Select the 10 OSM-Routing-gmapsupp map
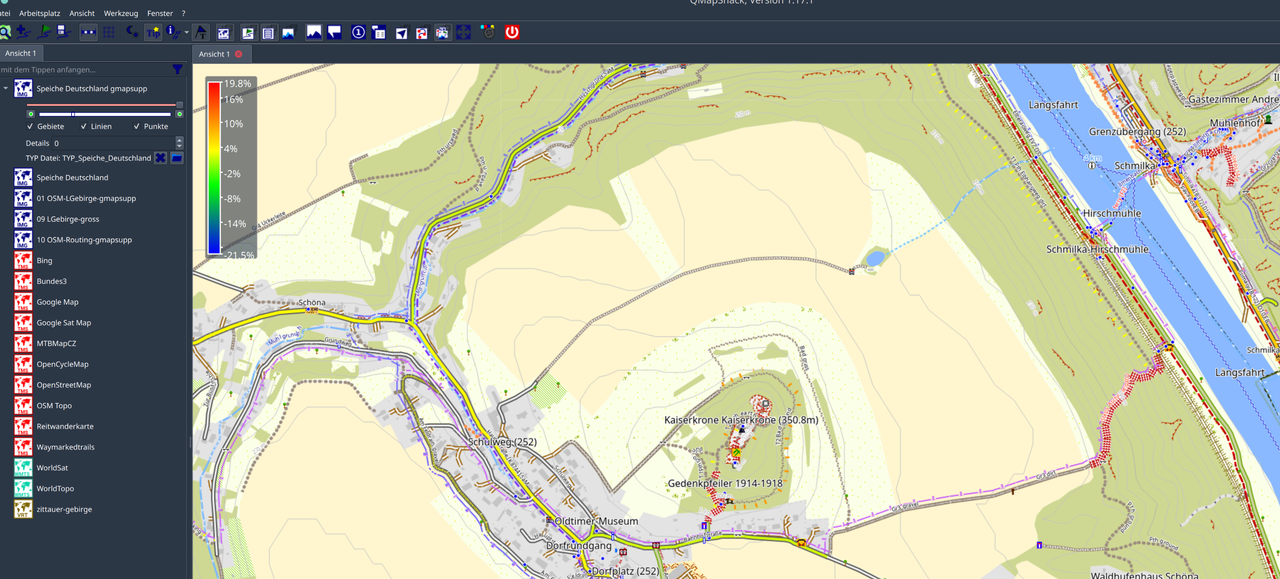 coord(84,240)
